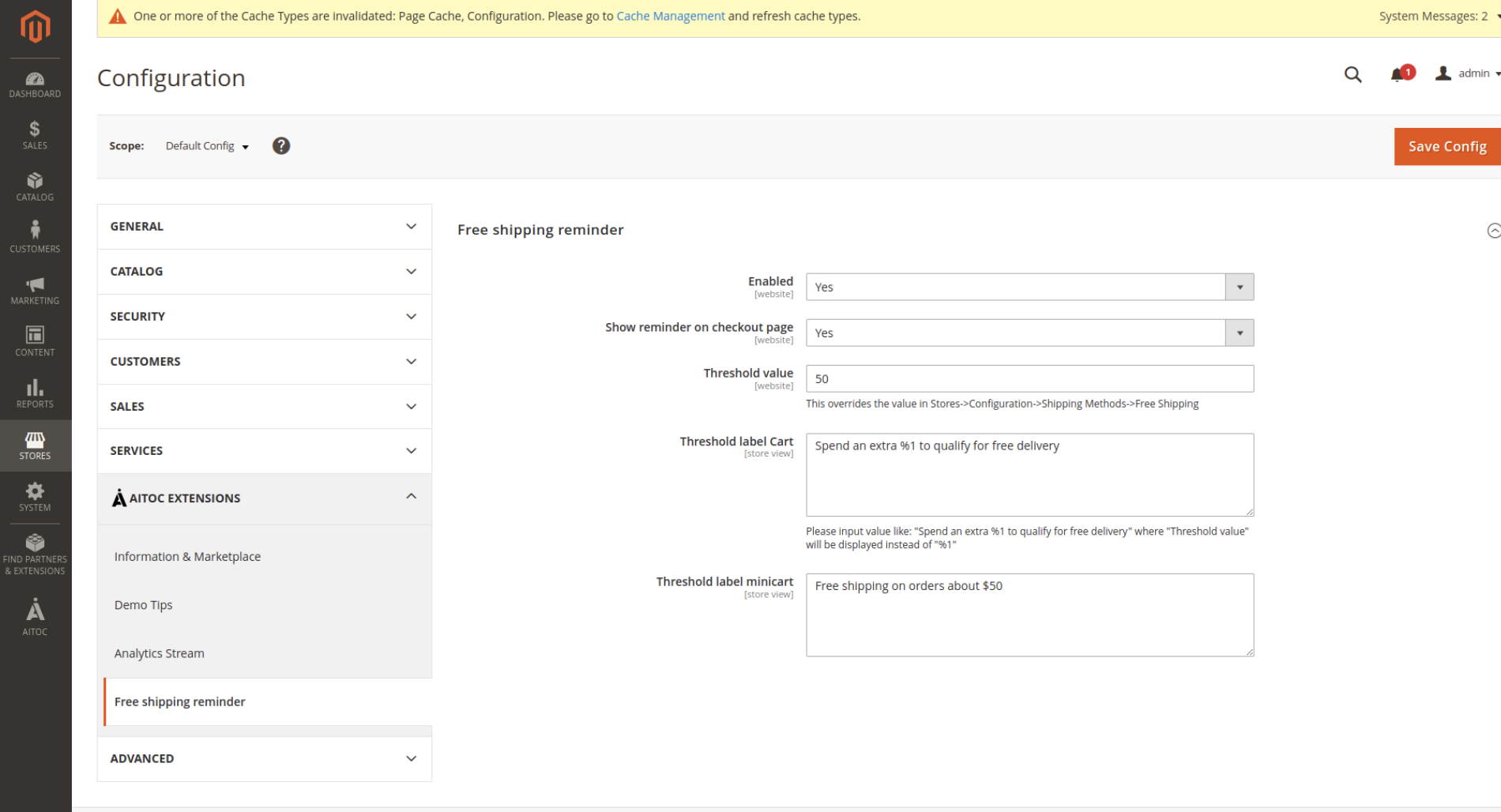1501x812 pixels.
Task: Expand the GENERAL configuration section
Action: click(264, 227)
